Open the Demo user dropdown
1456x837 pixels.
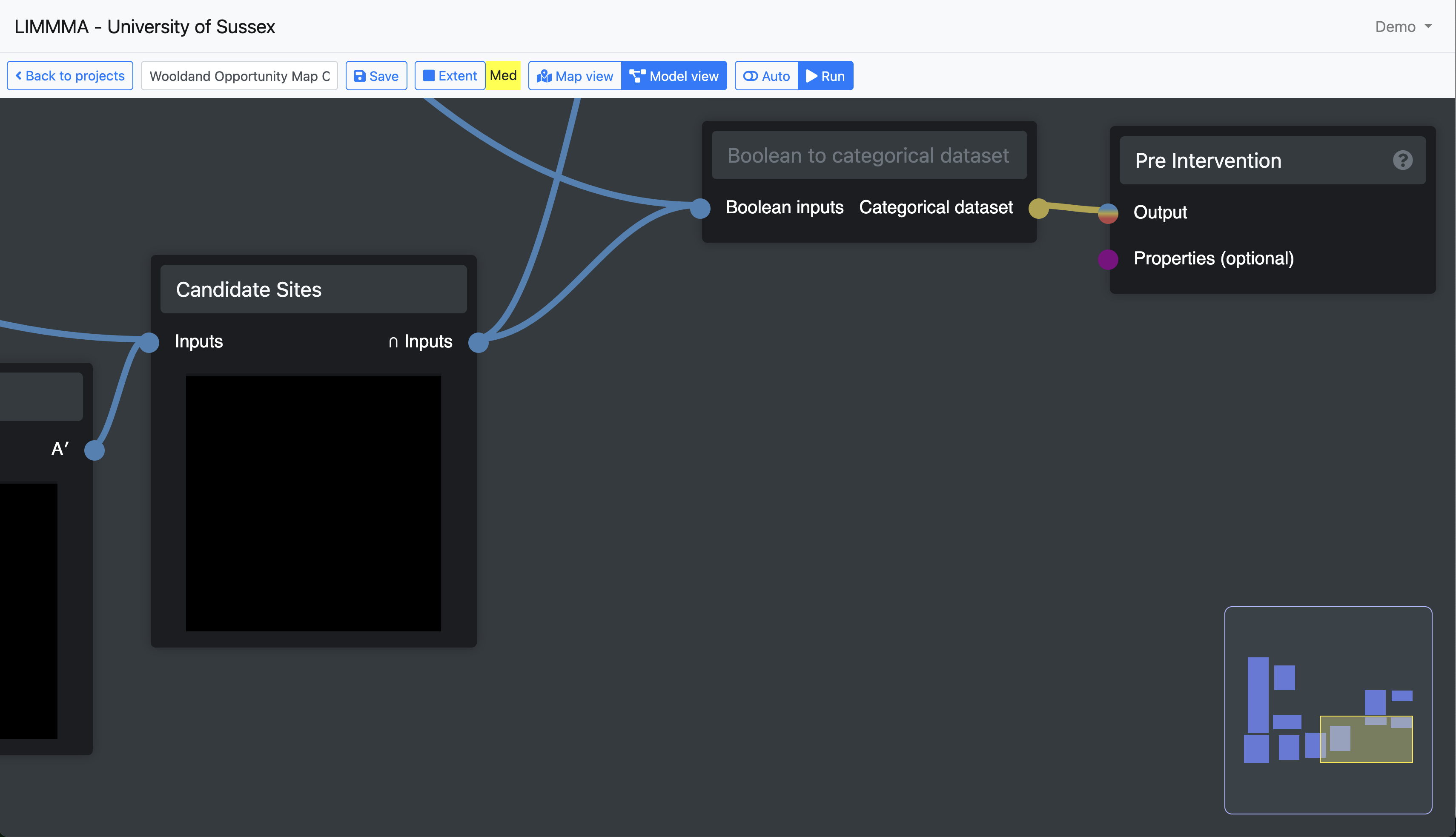[x=1402, y=27]
